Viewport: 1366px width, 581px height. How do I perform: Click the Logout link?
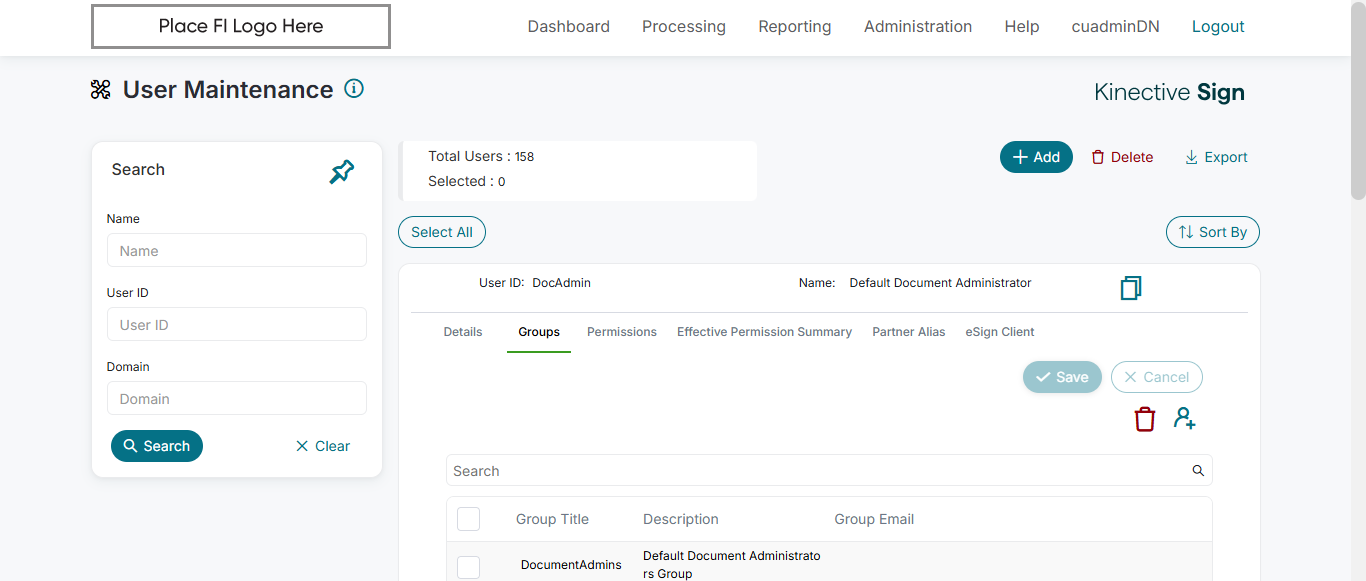[1218, 27]
